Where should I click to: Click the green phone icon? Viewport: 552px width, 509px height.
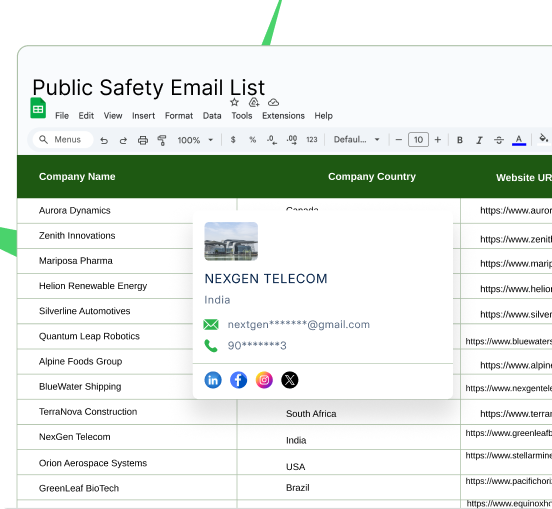tap(211, 346)
